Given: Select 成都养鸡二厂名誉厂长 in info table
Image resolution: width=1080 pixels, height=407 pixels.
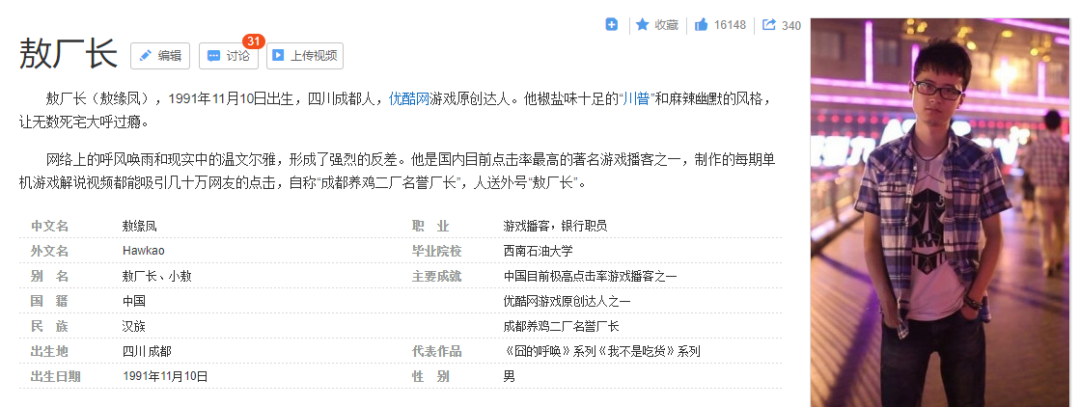Looking at the screenshot, I should [561, 326].
